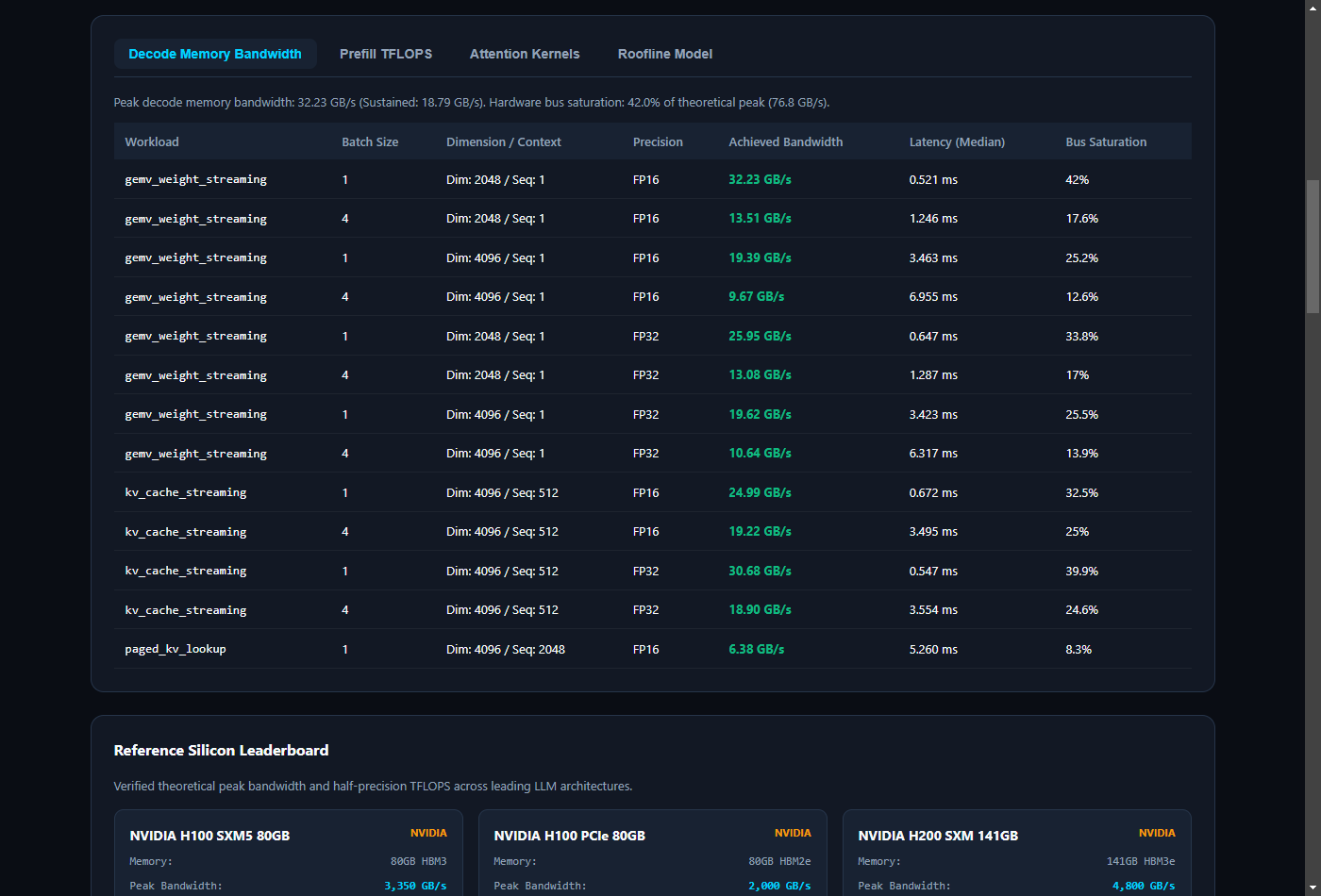Show the Roofline Model tab

point(665,54)
